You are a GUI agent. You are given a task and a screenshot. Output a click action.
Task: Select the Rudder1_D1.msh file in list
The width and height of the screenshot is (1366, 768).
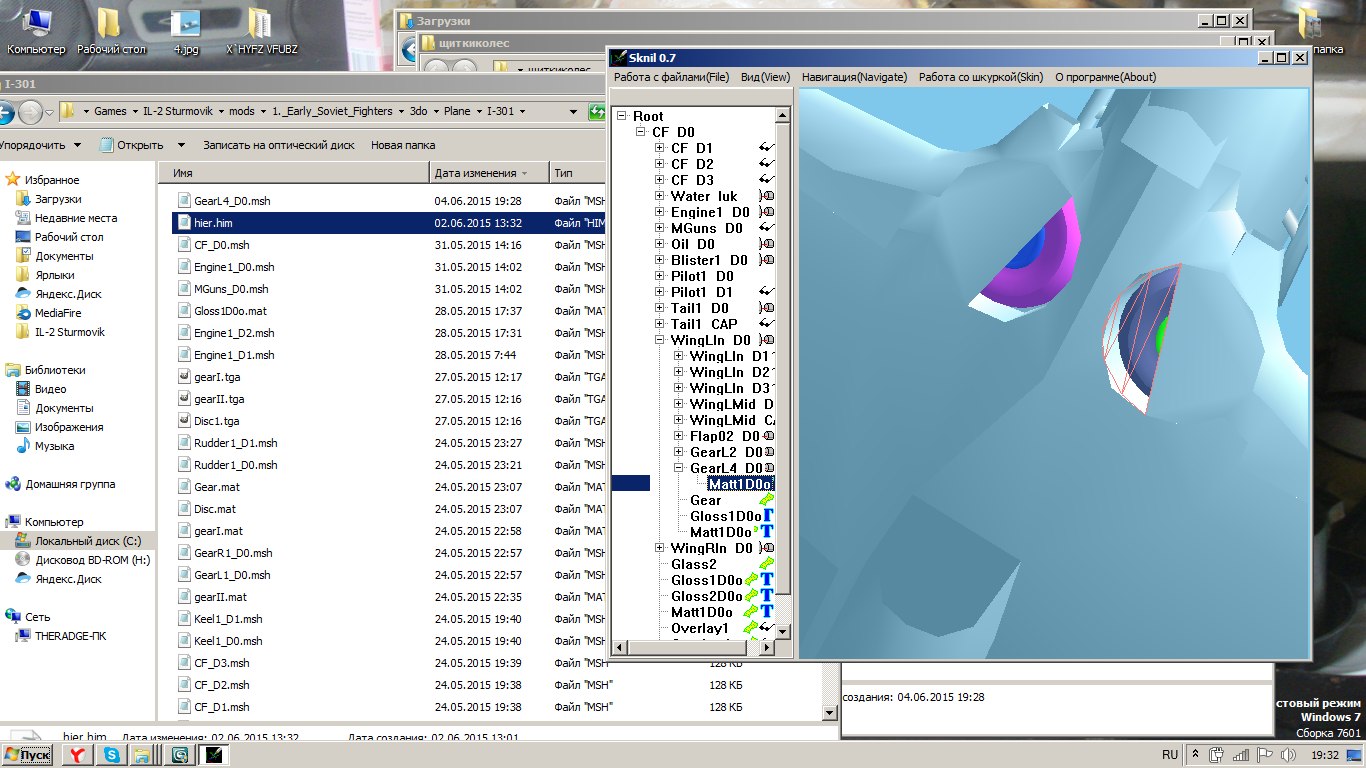point(235,443)
